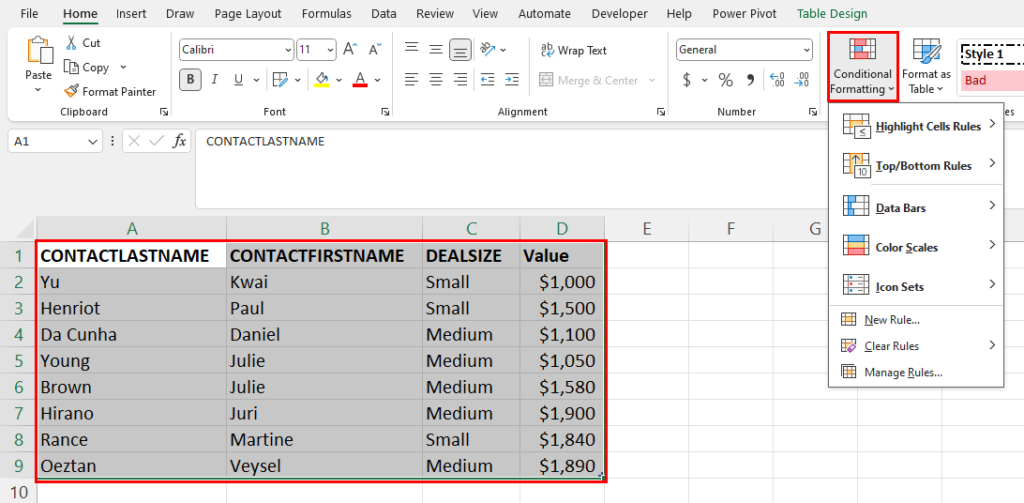
Task: Apply red font color A
Action: coord(359,80)
